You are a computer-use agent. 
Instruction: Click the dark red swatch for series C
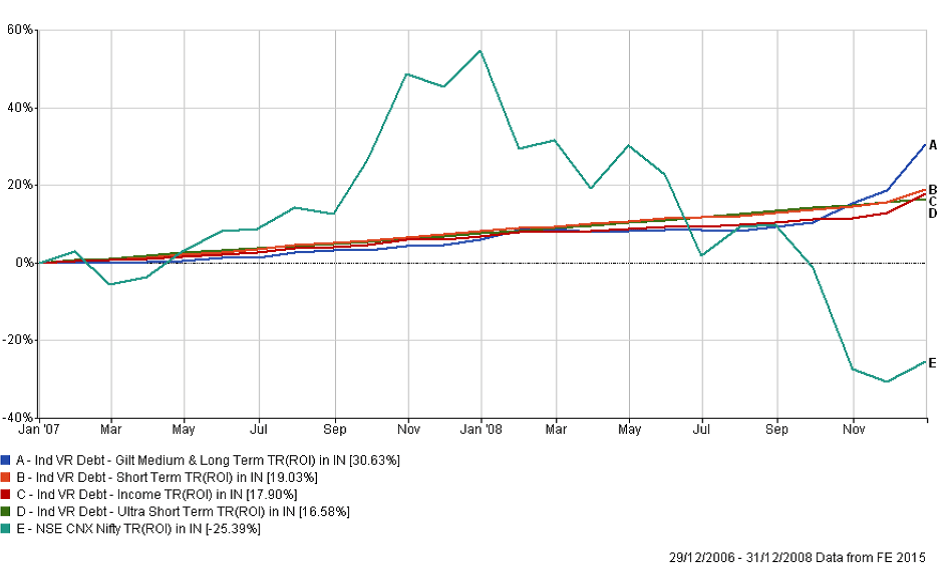click(6, 494)
